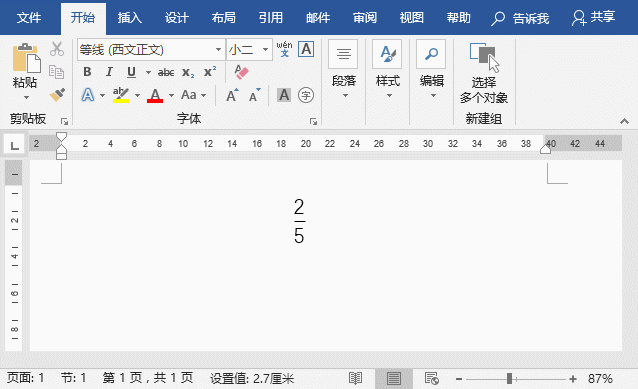This screenshot has height=389, width=638.
Task: Click the right indent marker on ruler
Action: 545,149
